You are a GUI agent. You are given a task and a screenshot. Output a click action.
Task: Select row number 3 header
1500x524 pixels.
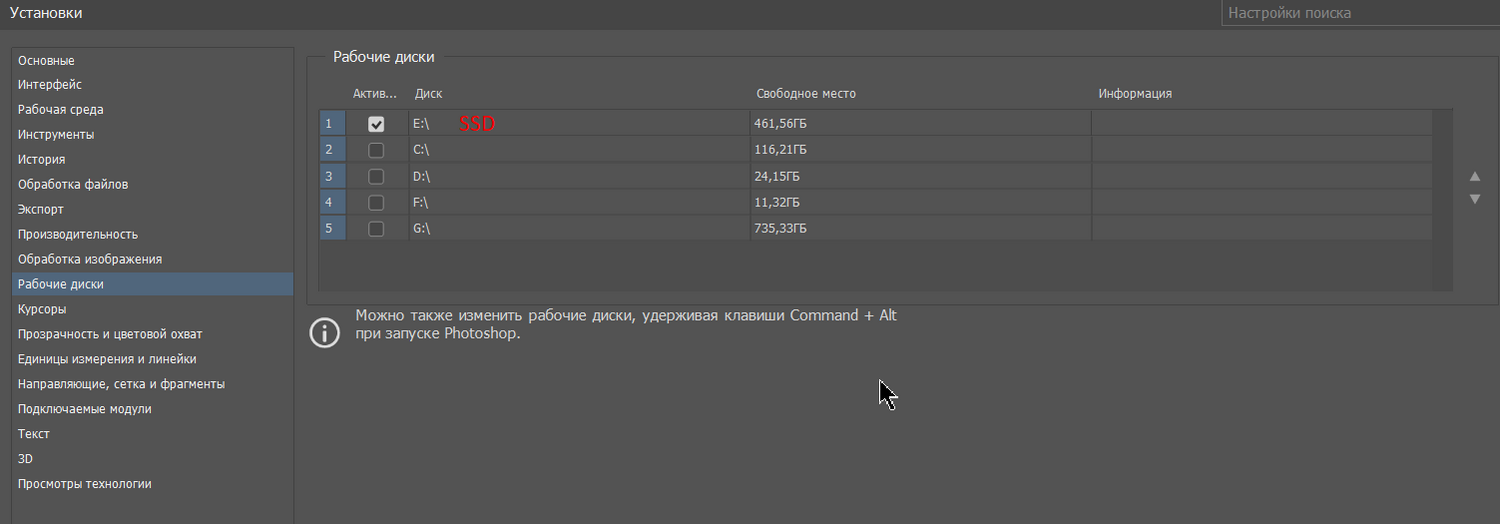pyautogui.click(x=332, y=176)
